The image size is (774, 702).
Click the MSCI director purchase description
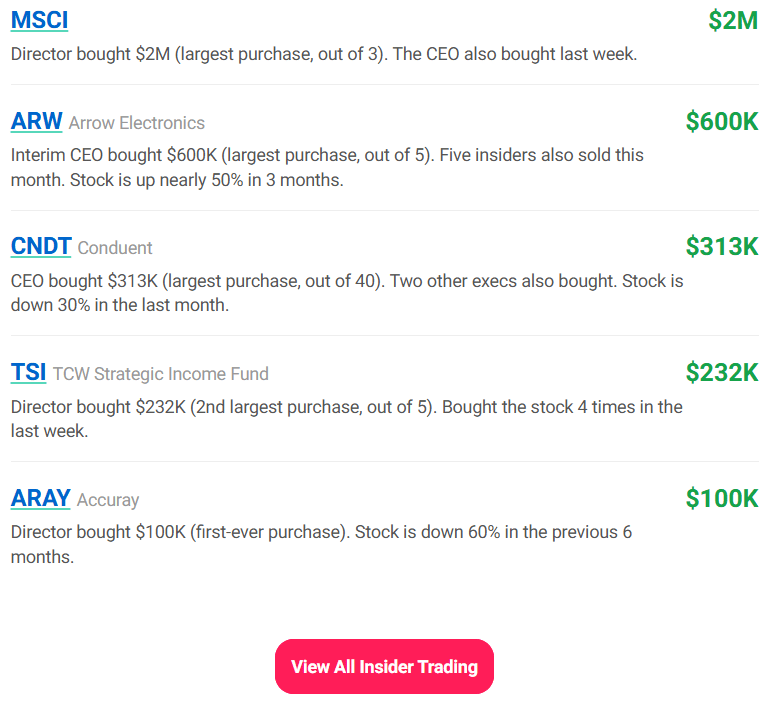pyautogui.click(x=324, y=54)
